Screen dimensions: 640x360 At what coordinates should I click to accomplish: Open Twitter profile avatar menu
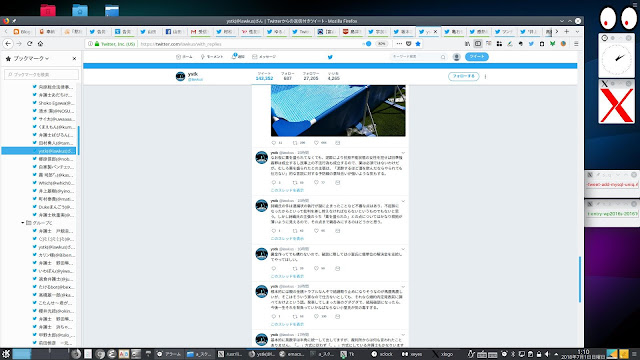(x=457, y=57)
